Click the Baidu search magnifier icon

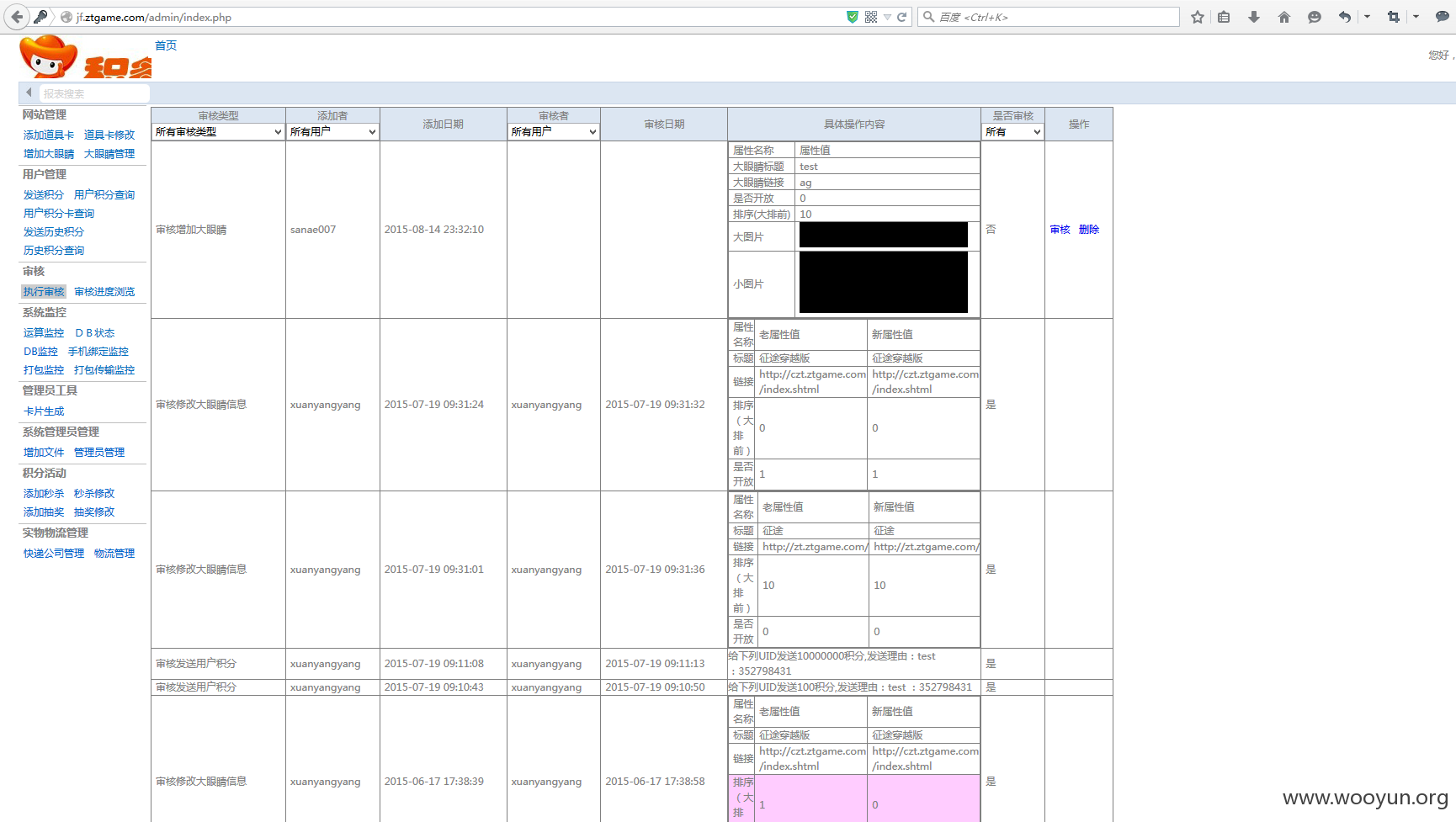(928, 17)
